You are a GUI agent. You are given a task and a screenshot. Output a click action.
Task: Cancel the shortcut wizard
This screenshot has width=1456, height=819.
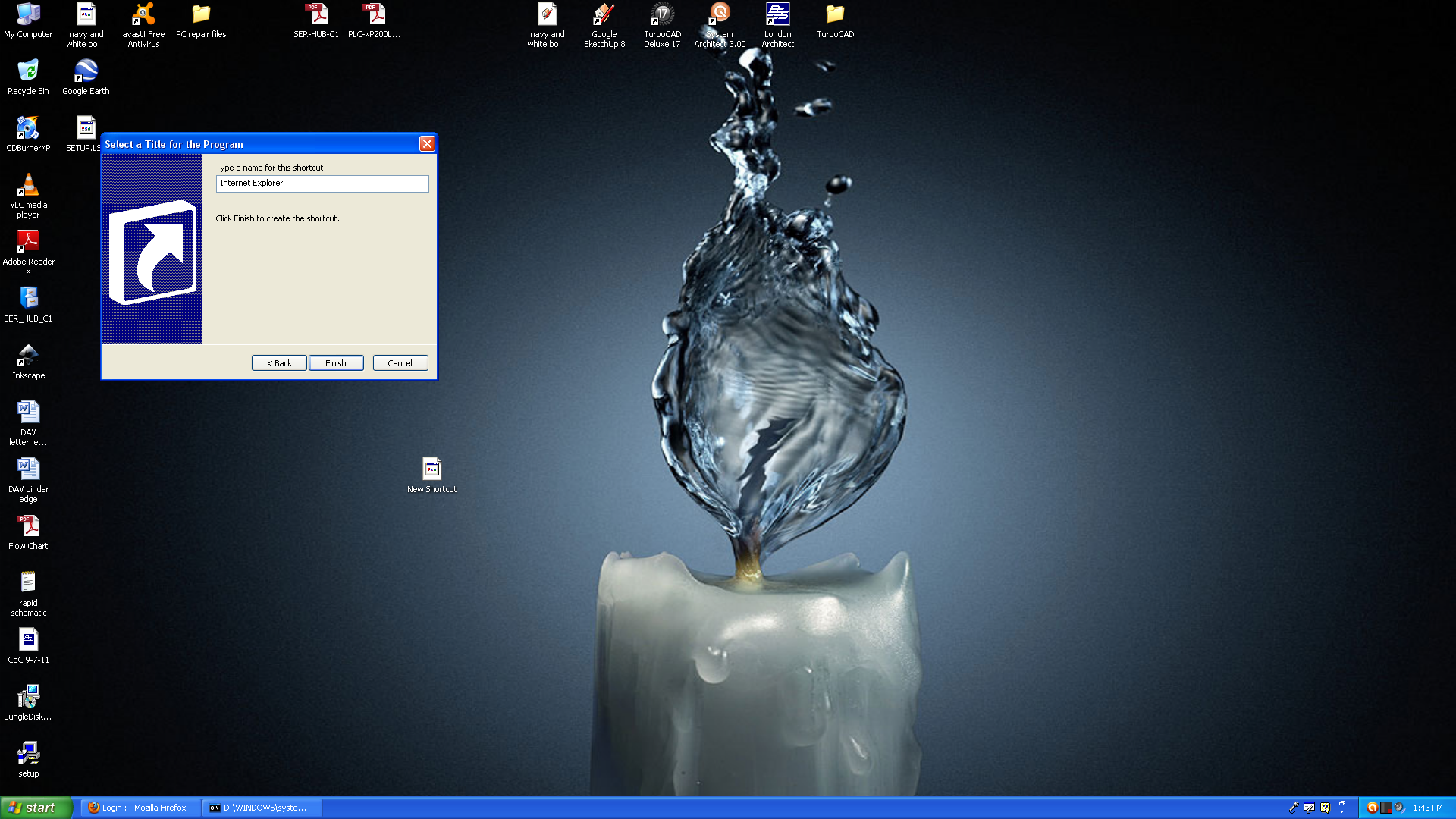(400, 363)
